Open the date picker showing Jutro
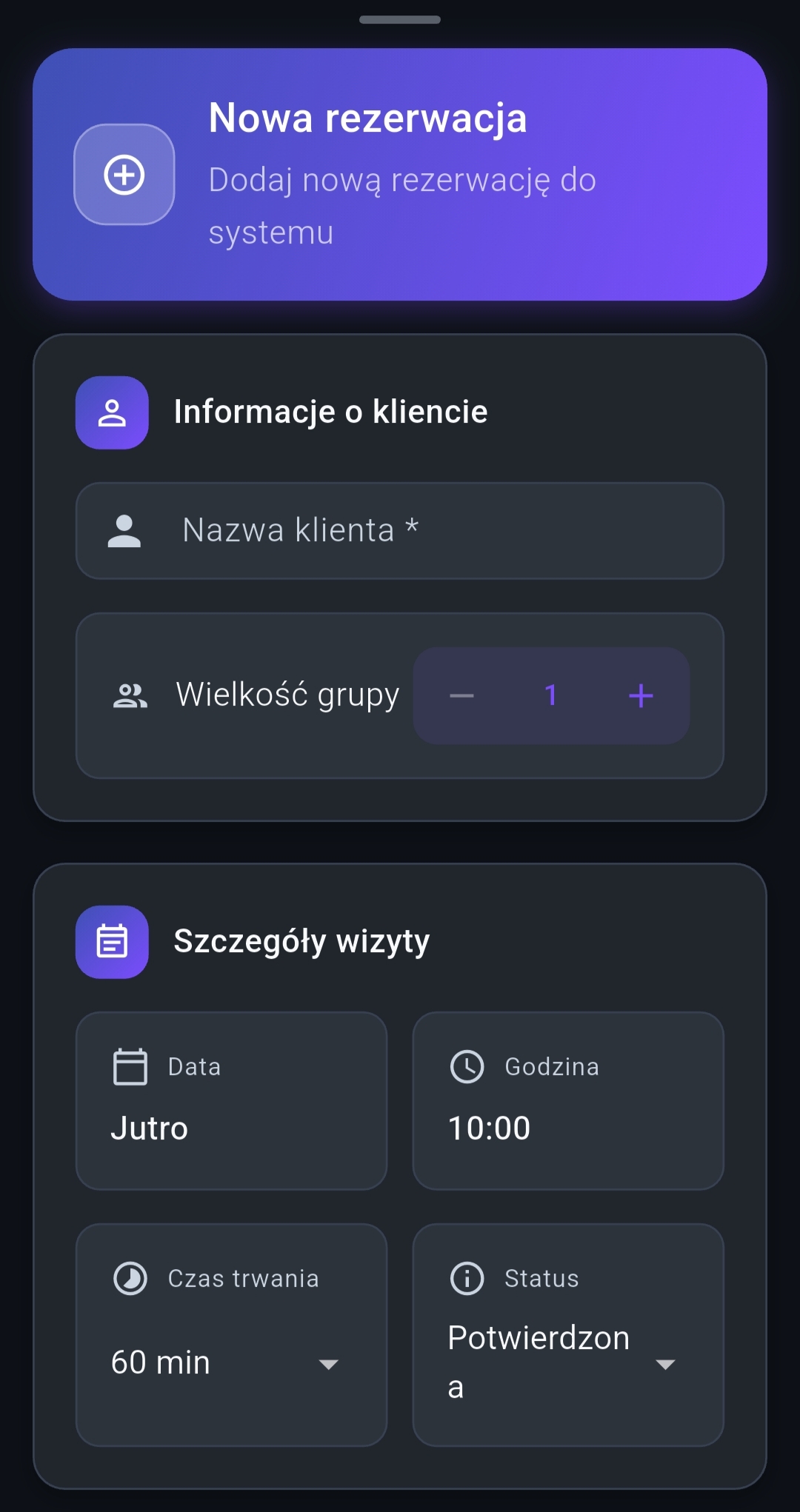 click(x=231, y=1101)
